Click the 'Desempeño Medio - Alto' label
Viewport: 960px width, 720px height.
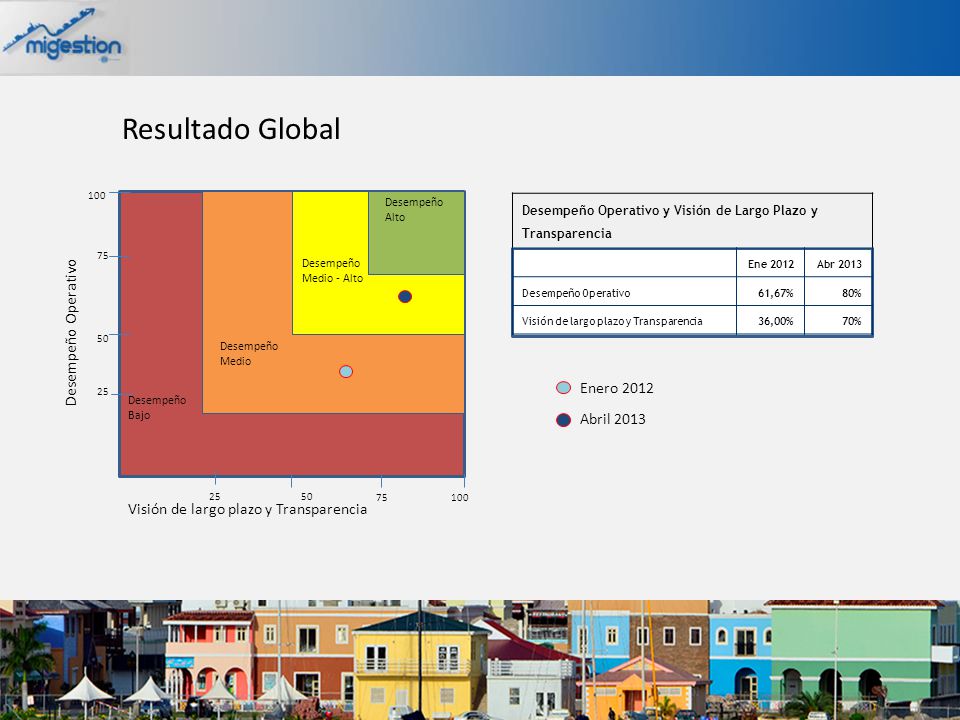332,271
